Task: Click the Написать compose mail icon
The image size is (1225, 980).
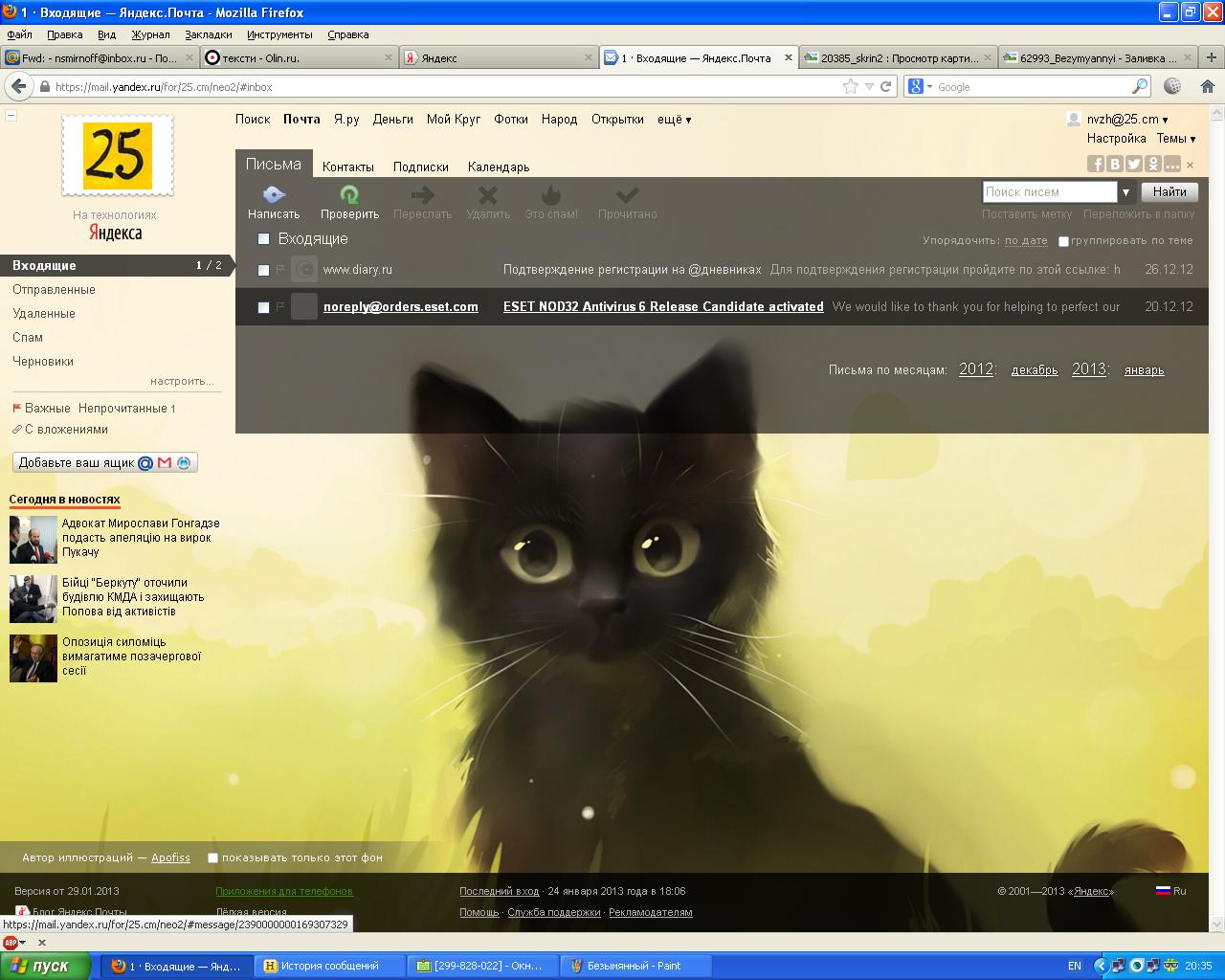Action: pos(274,194)
